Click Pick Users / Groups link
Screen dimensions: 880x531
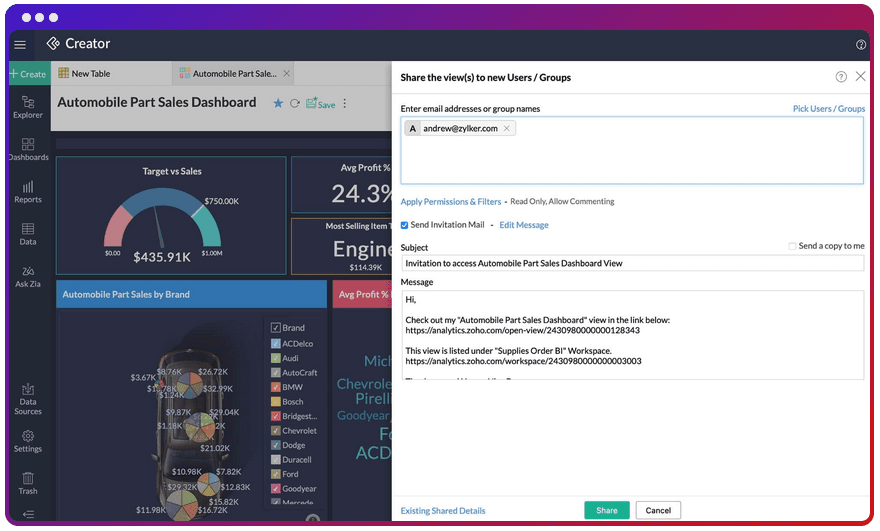point(828,109)
